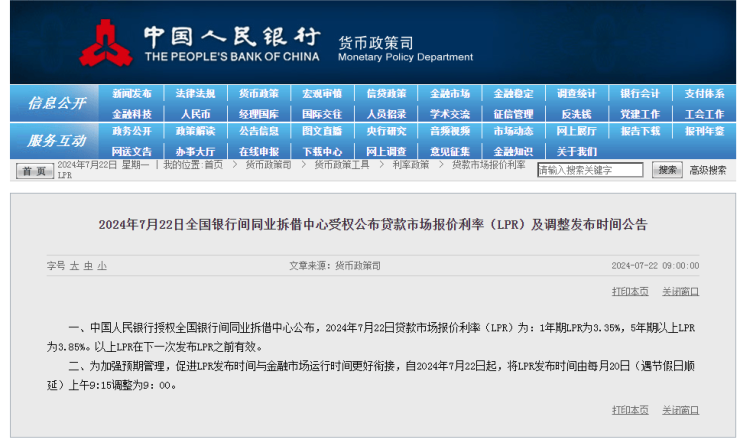Screen dimensions: 740x443
Task: Click the 货币政策工具 breadcrumb link
Action: (x=342, y=164)
